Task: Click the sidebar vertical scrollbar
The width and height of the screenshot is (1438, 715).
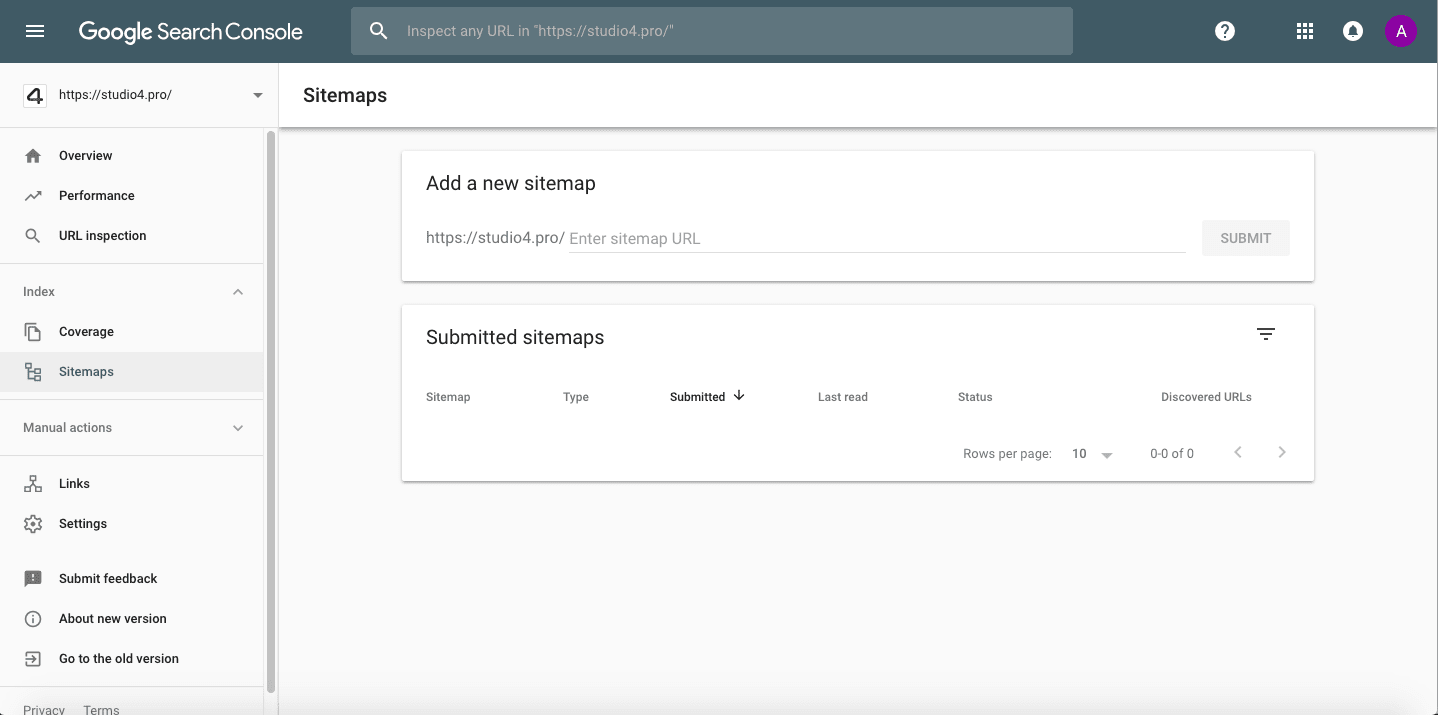Action: [x=270, y=410]
